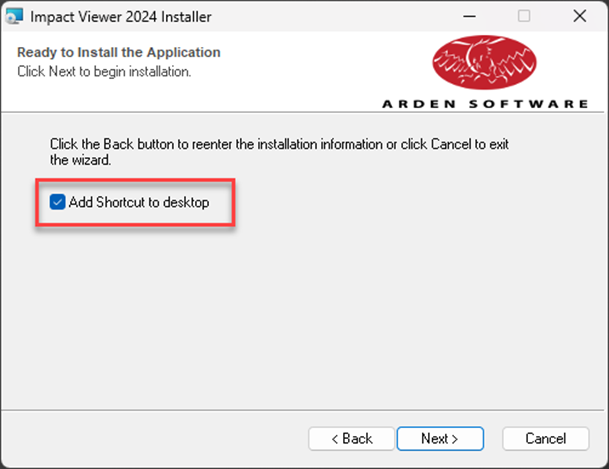Click the ARDEN SOFTWARE wordmark text
This screenshot has width=609, height=469.
pos(485,104)
